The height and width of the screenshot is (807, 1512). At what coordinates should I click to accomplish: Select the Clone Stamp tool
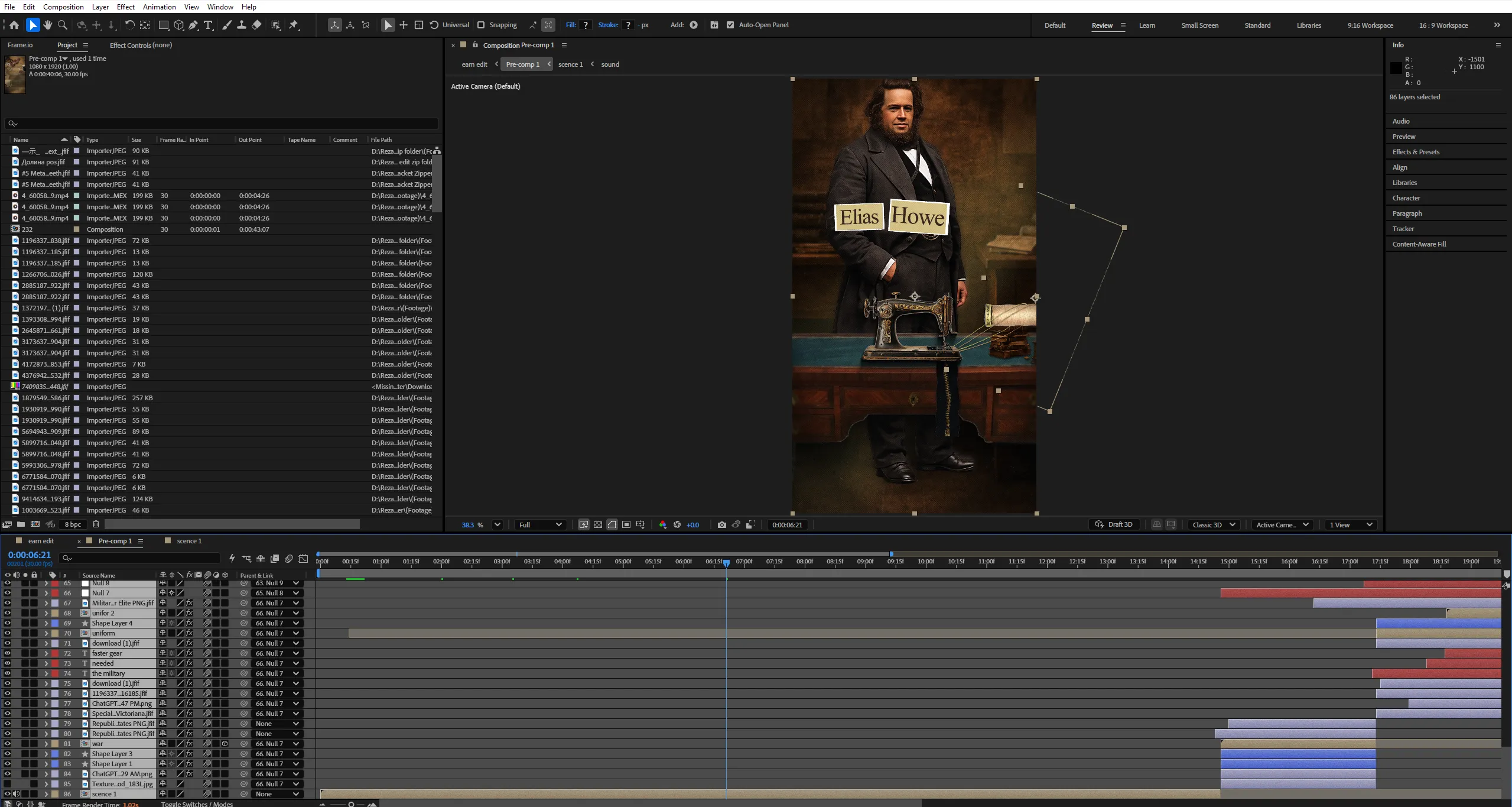[242, 25]
